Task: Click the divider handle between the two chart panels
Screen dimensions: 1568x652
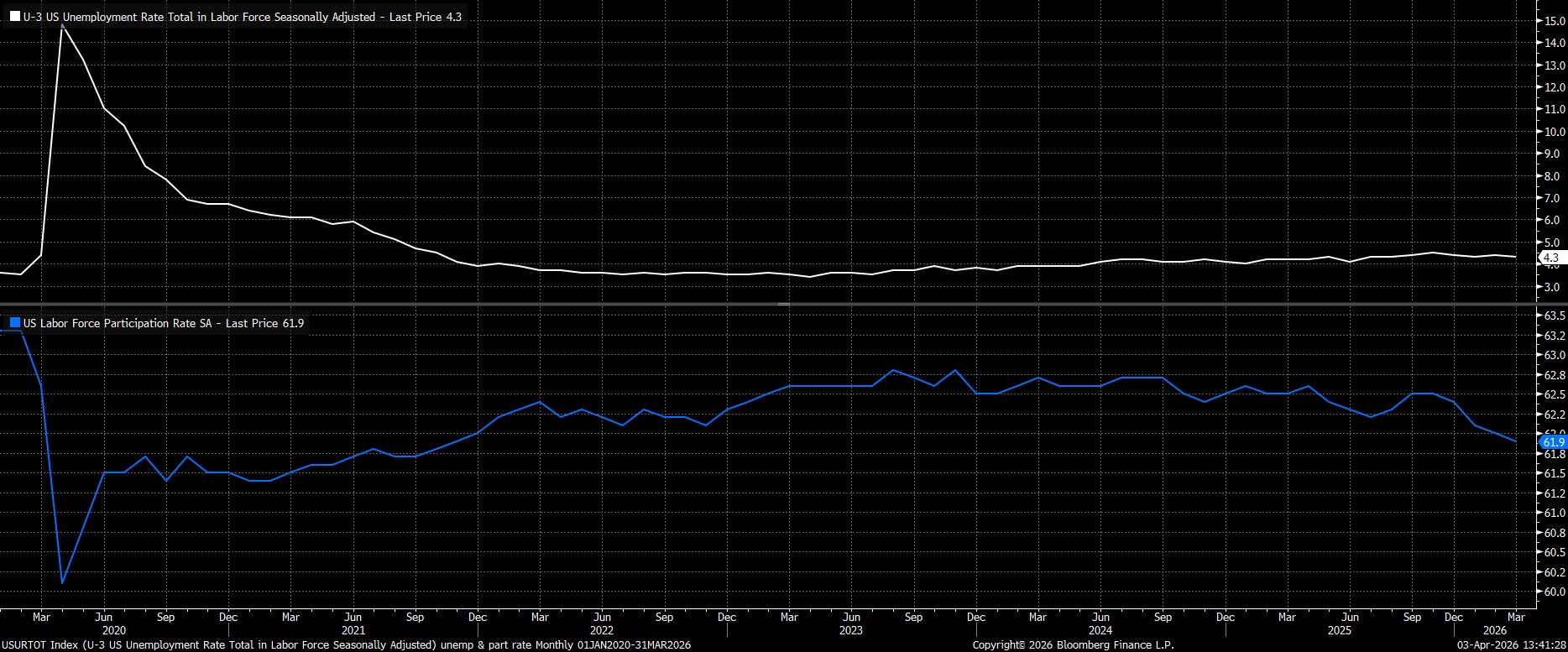Action: (x=783, y=304)
